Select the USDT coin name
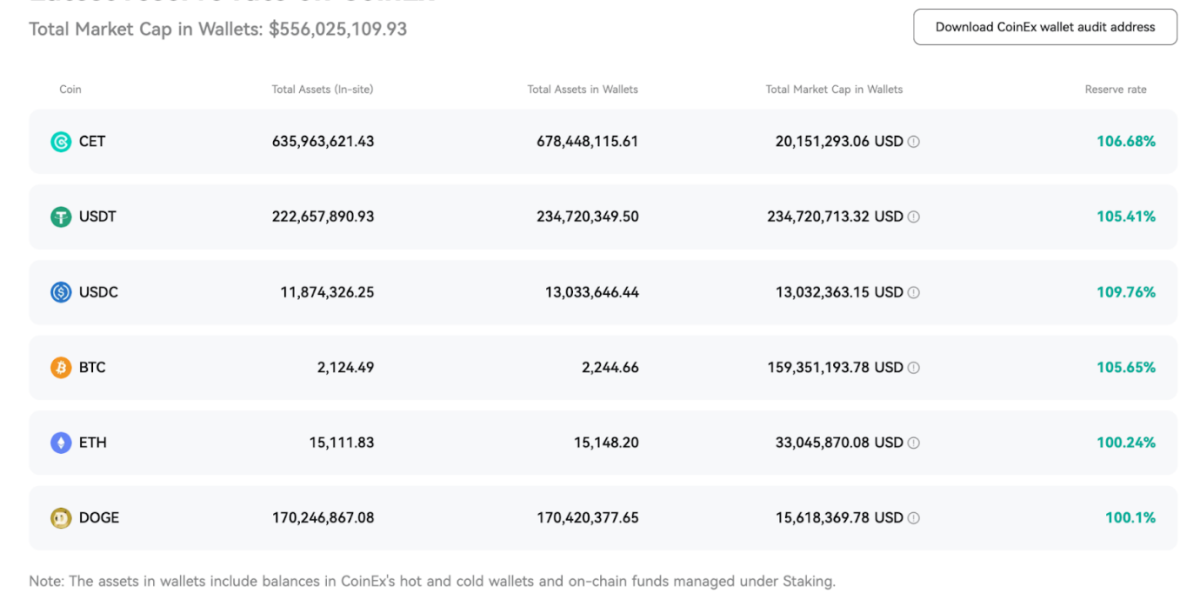 [98, 217]
